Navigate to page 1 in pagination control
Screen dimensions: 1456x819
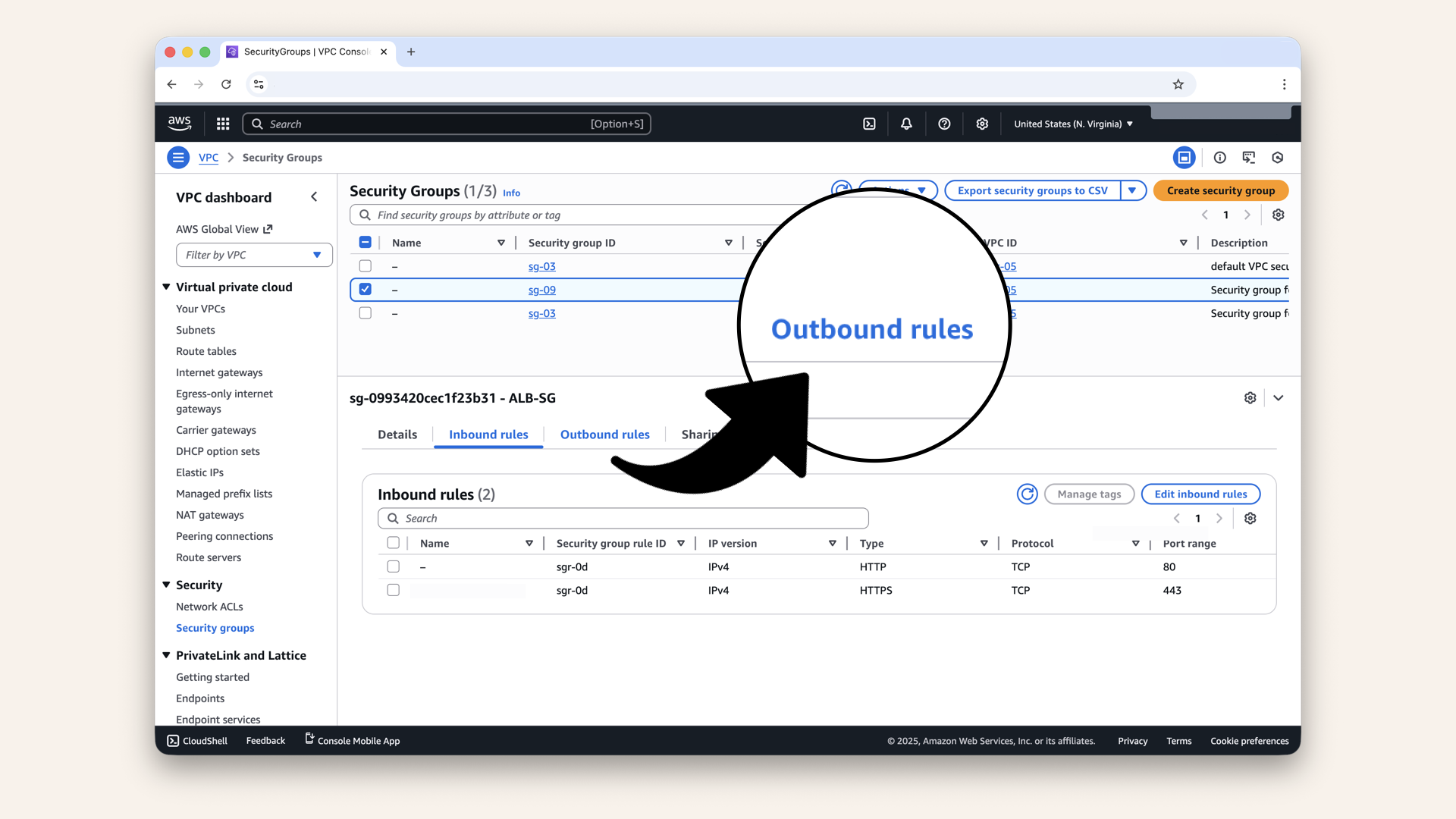1225,215
